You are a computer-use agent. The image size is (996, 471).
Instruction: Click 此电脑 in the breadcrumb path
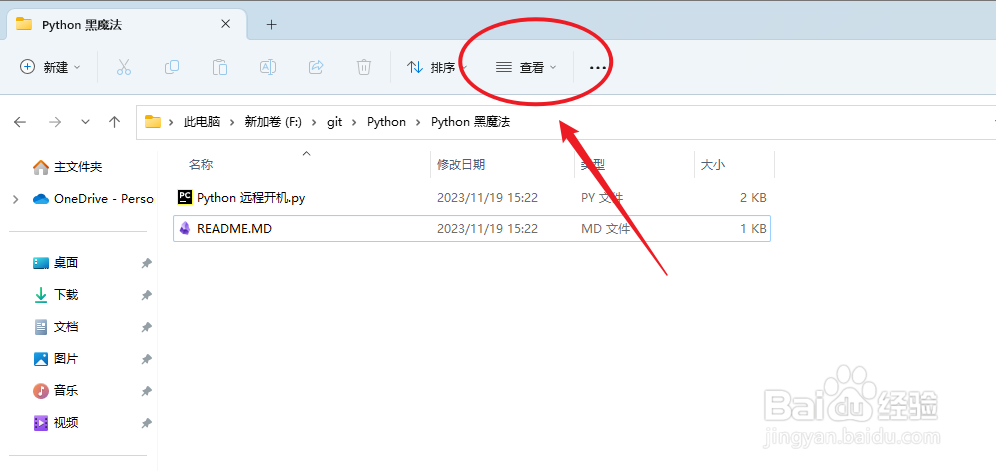click(202, 122)
